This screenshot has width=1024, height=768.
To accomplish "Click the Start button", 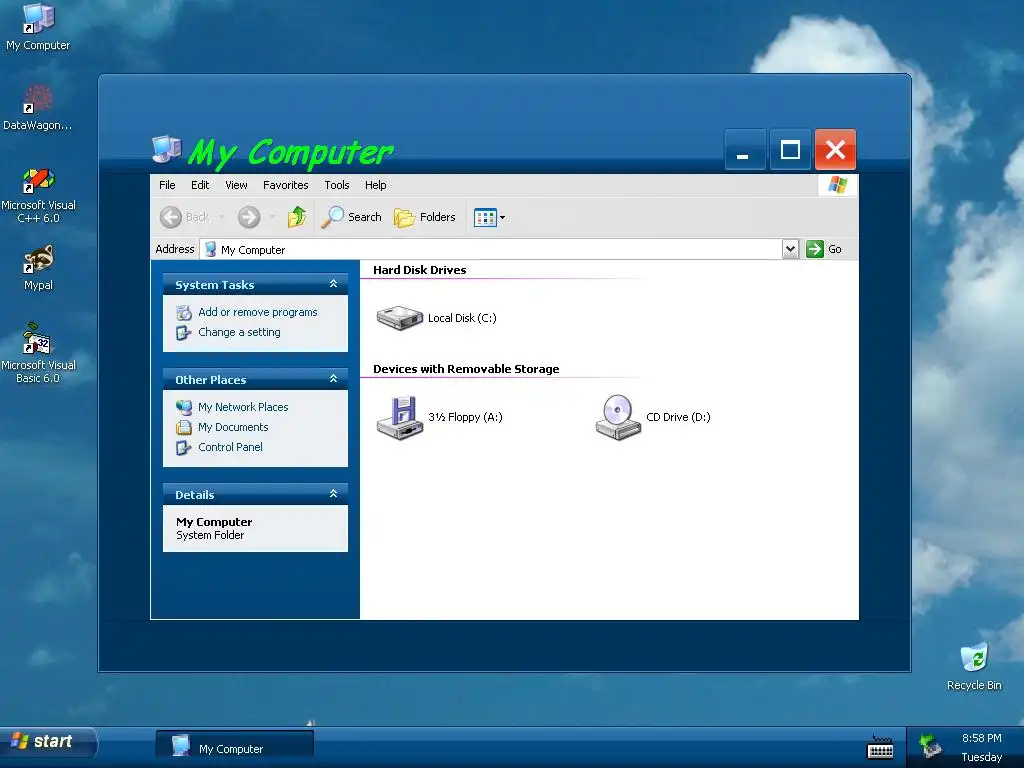I will coord(48,741).
